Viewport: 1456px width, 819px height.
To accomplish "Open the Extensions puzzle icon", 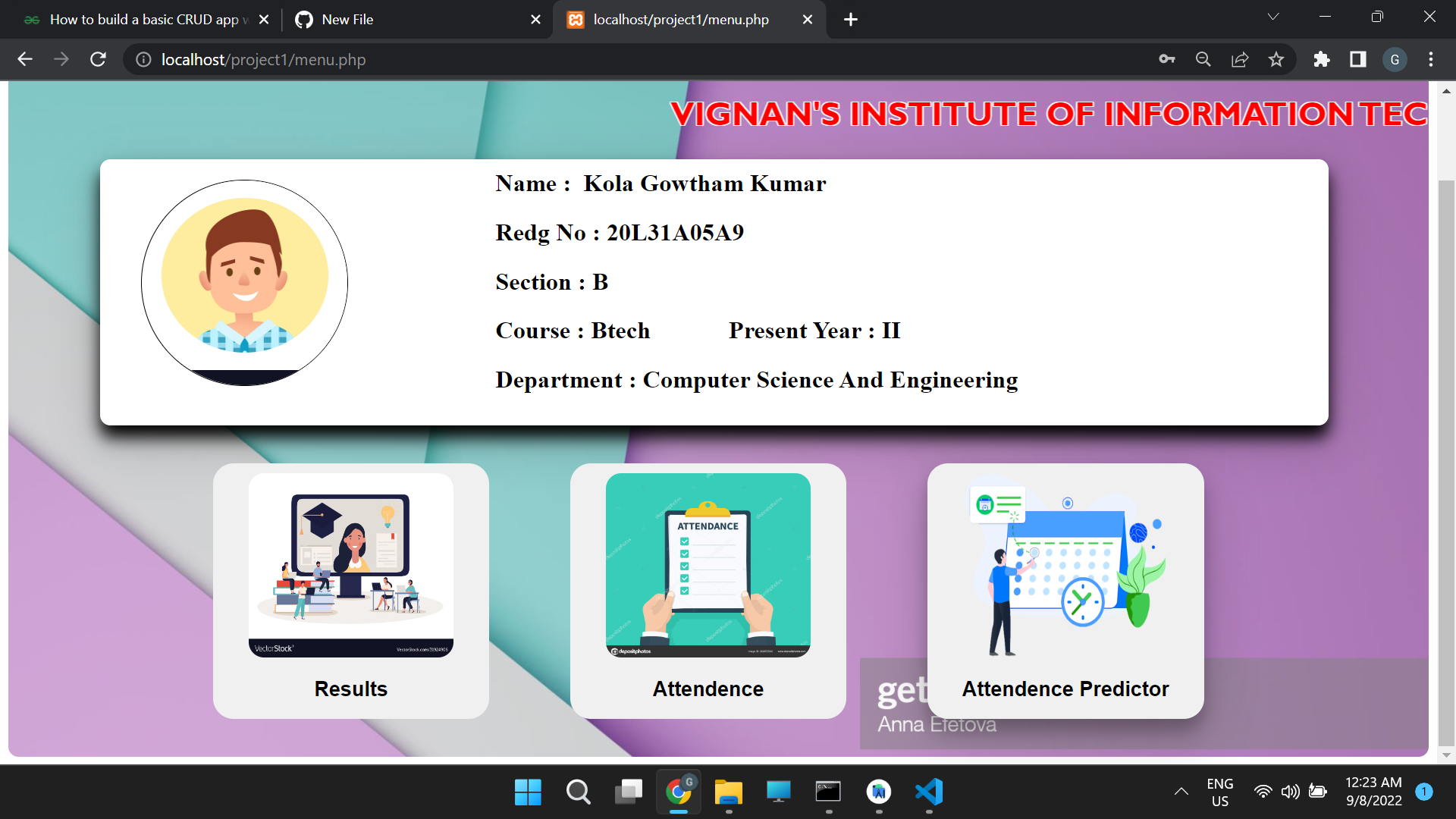I will [1322, 59].
